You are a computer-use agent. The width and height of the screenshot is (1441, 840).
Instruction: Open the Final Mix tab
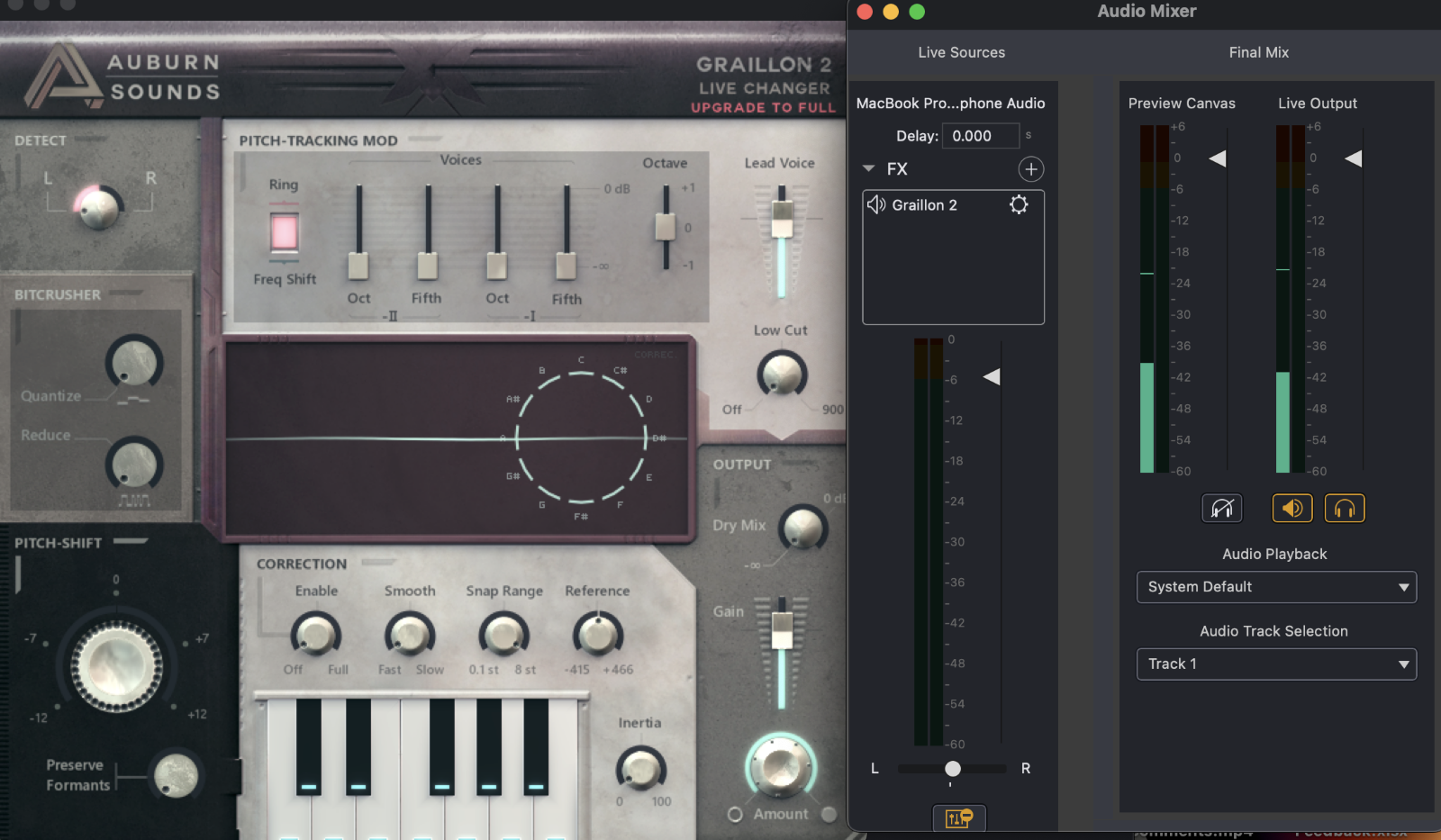pyautogui.click(x=1258, y=52)
